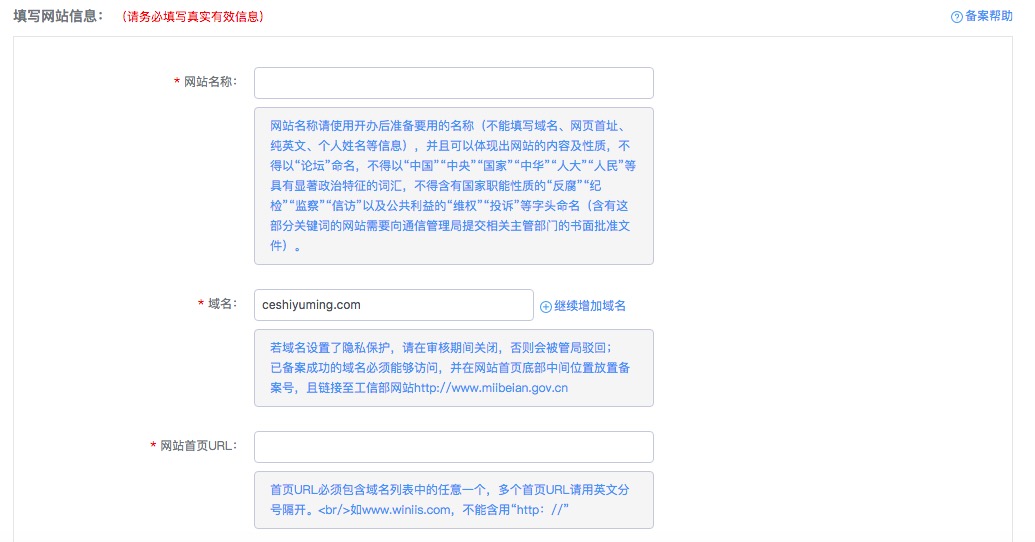The height and width of the screenshot is (542, 1035).
Task: Click the red asterisk beside 网站名称
Action: pos(177,83)
